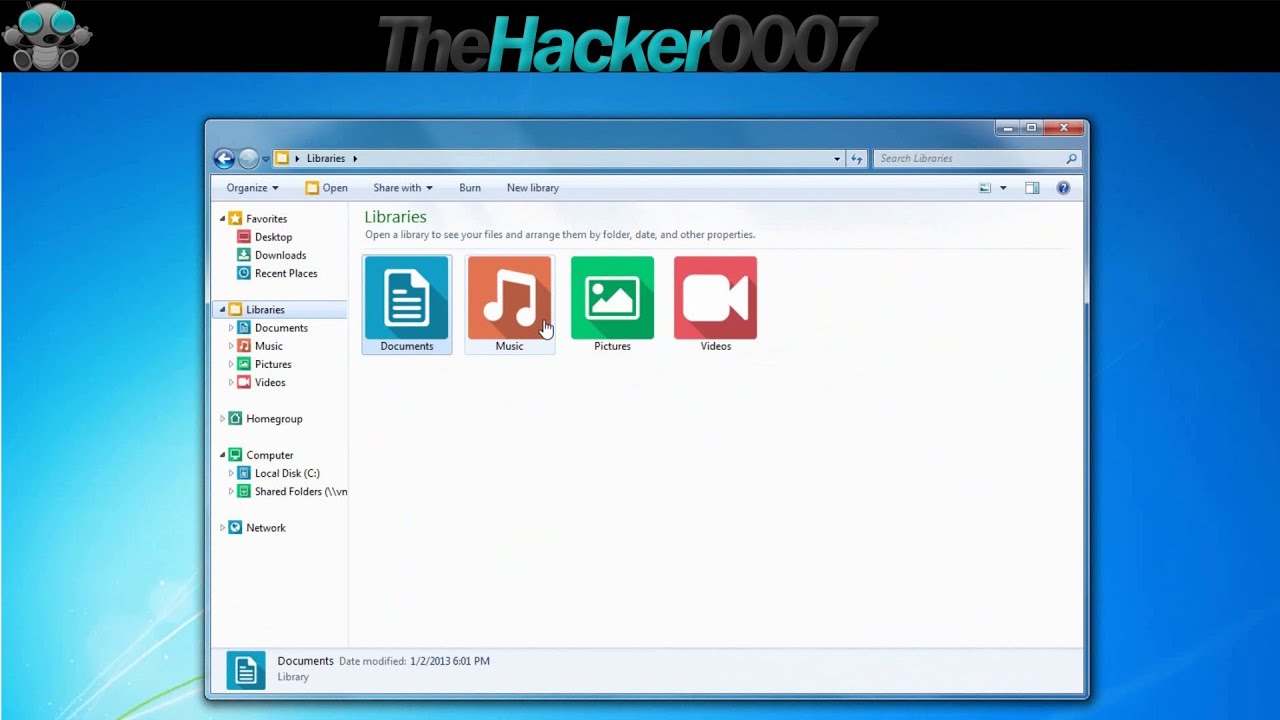The image size is (1280, 720).
Task: Click inside the Search Libraries box
Action: click(x=960, y=158)
